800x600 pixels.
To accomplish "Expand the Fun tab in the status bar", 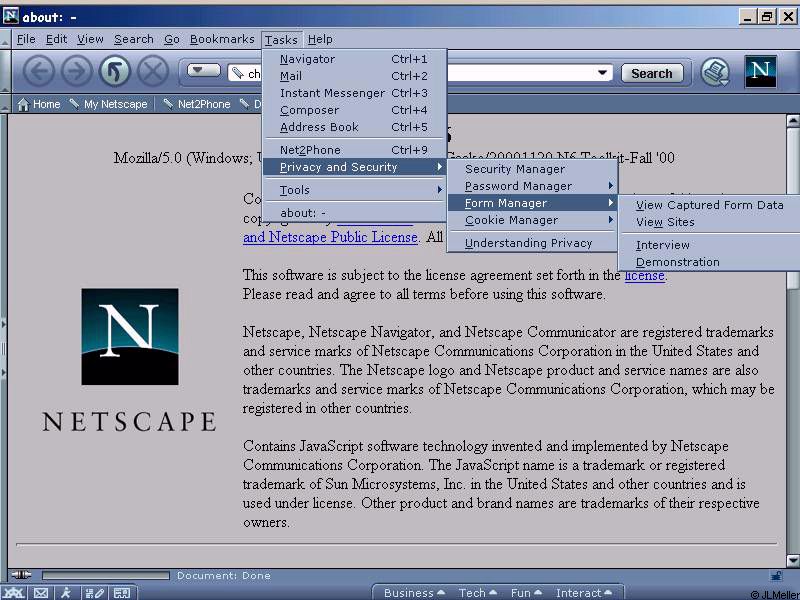I will [526, 593].
